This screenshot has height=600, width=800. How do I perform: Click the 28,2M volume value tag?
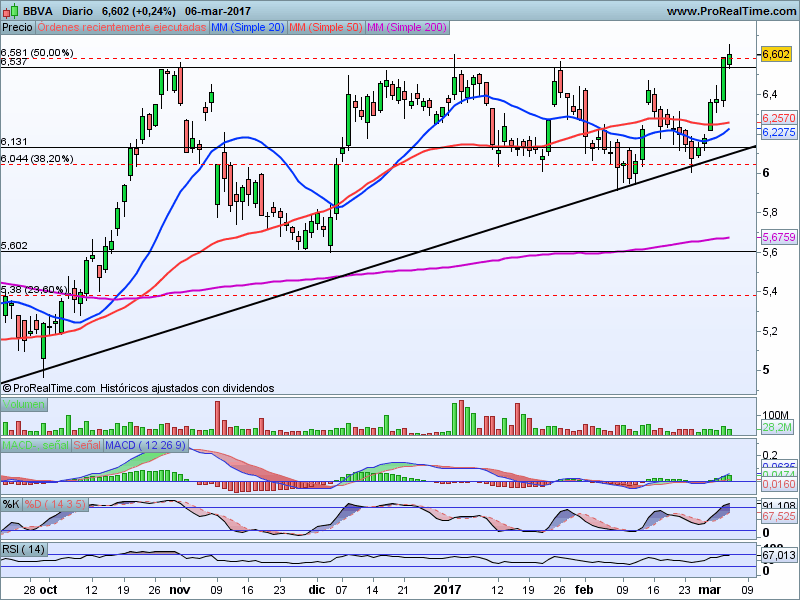[x=778, y=428]
